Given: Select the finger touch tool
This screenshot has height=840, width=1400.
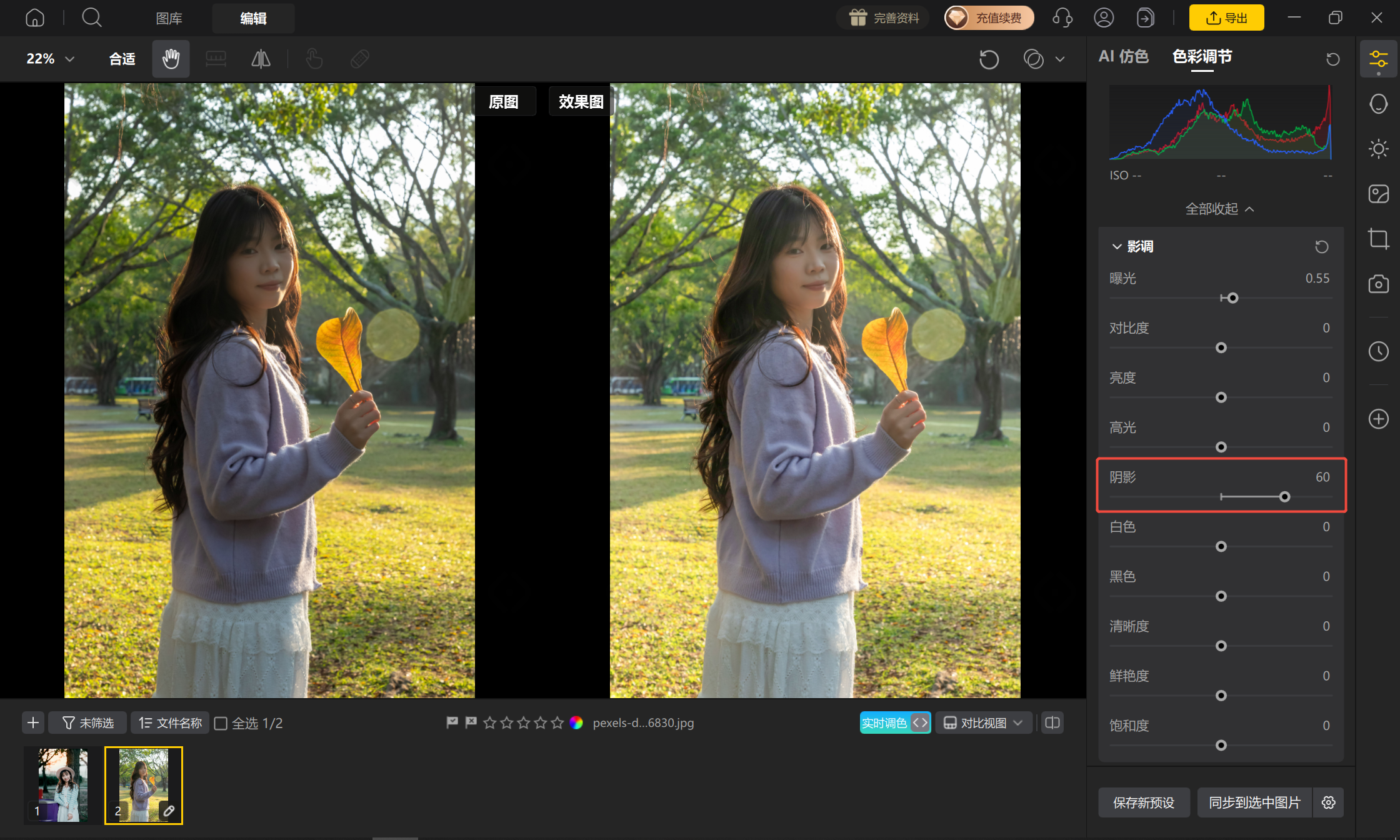Looking at the screenshot, I should coord(314,59).
